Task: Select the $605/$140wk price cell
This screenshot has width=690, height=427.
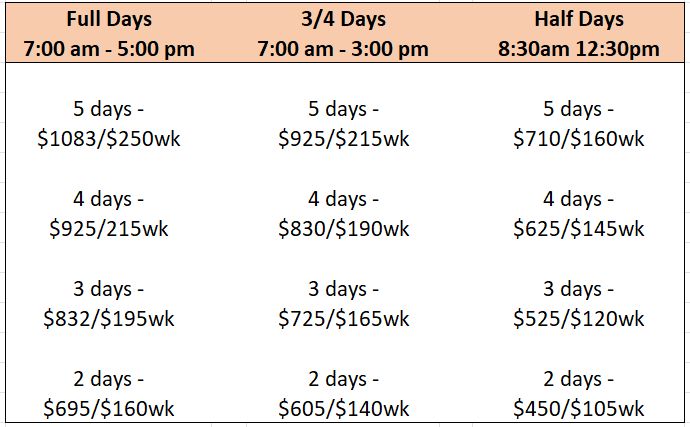Action: (344, 408)
